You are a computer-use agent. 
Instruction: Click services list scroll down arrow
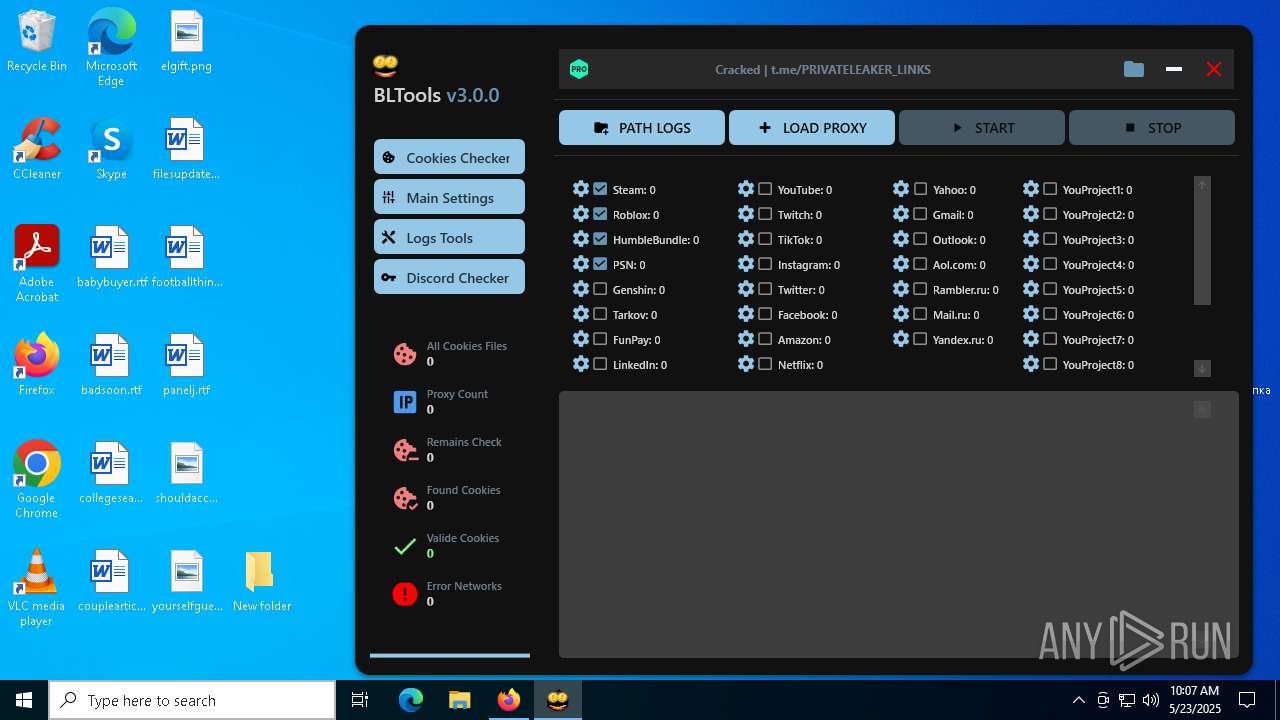1202,368
